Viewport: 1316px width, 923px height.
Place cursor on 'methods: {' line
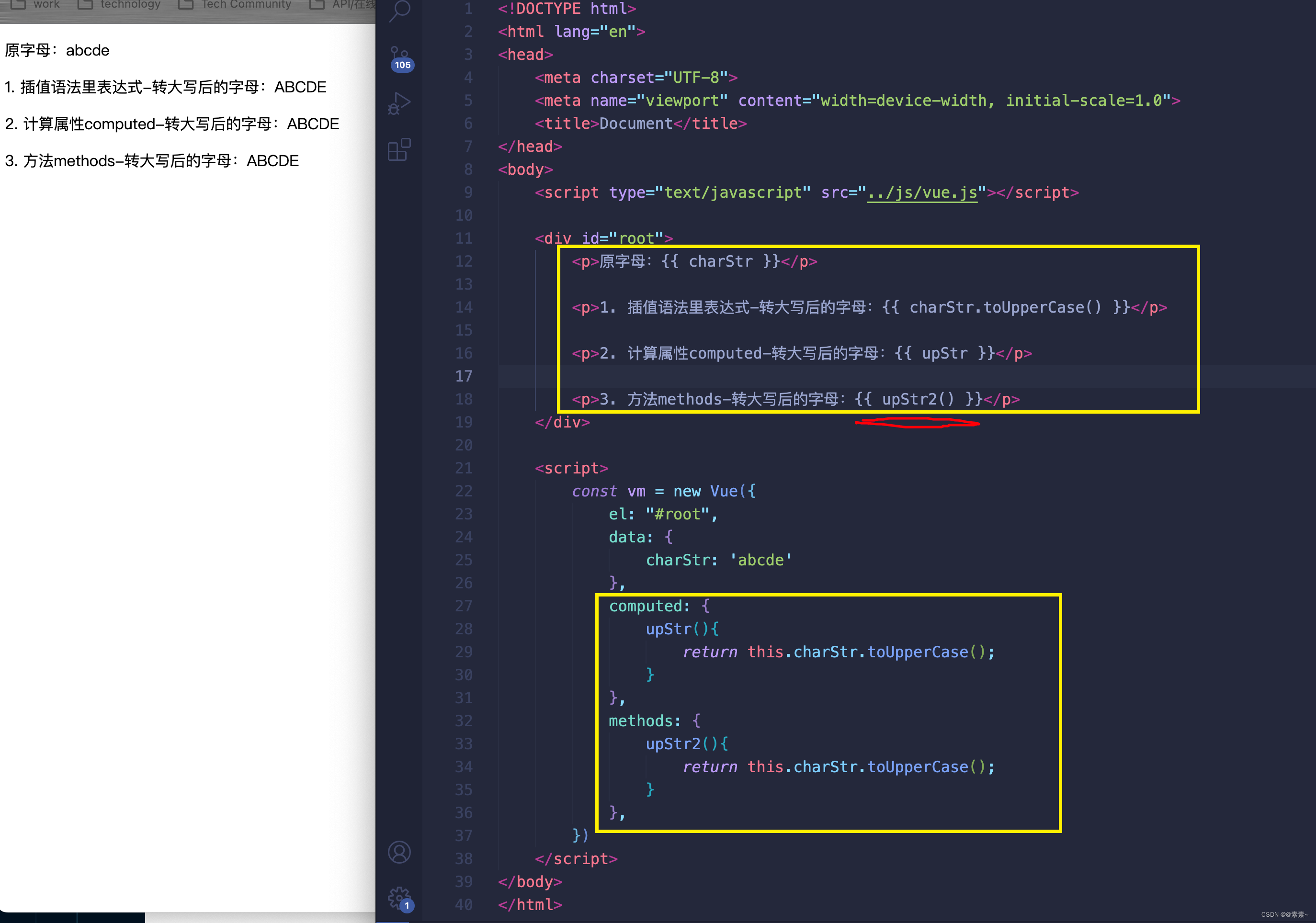655,721
